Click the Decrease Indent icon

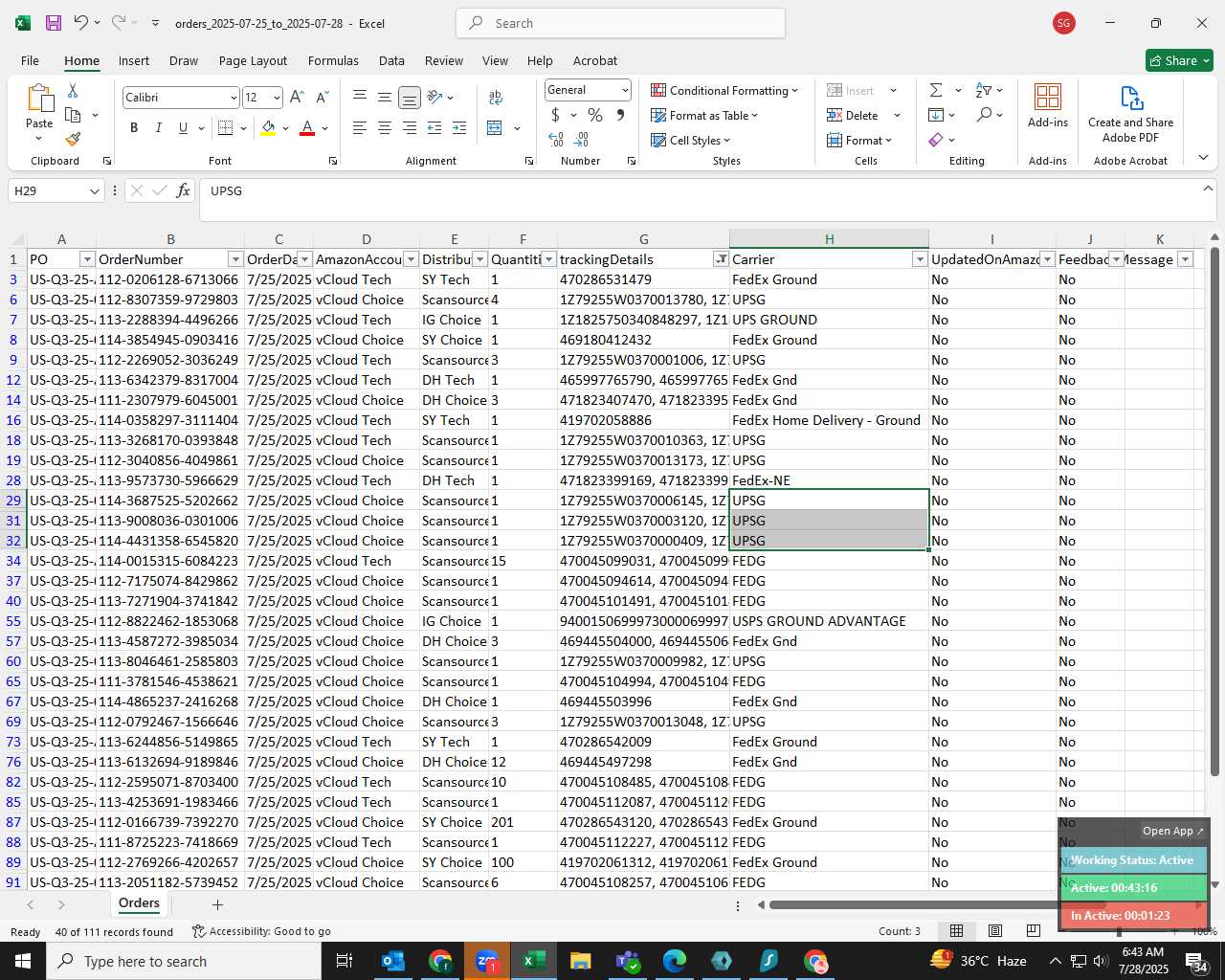(x=434, y=128)
